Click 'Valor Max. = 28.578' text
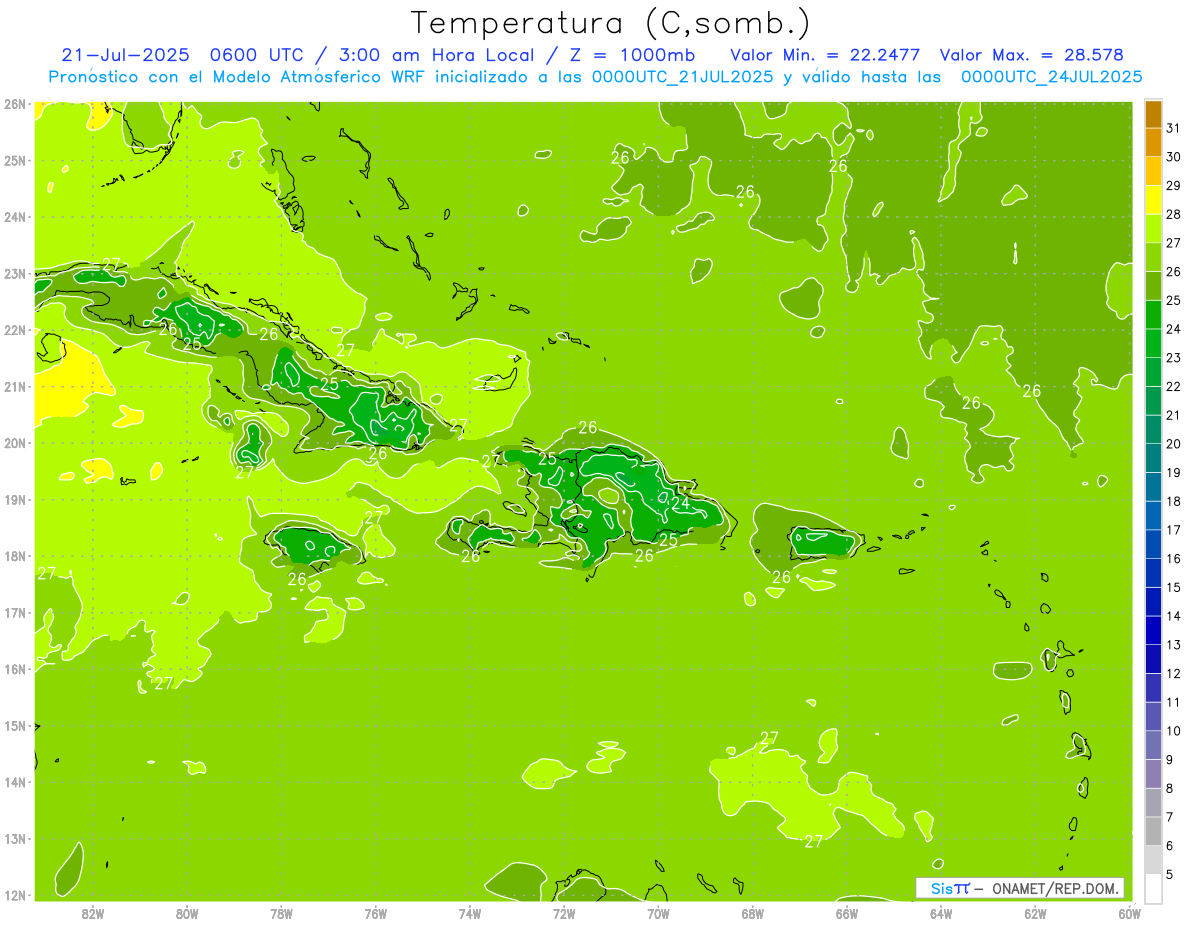 [1032, 55]
